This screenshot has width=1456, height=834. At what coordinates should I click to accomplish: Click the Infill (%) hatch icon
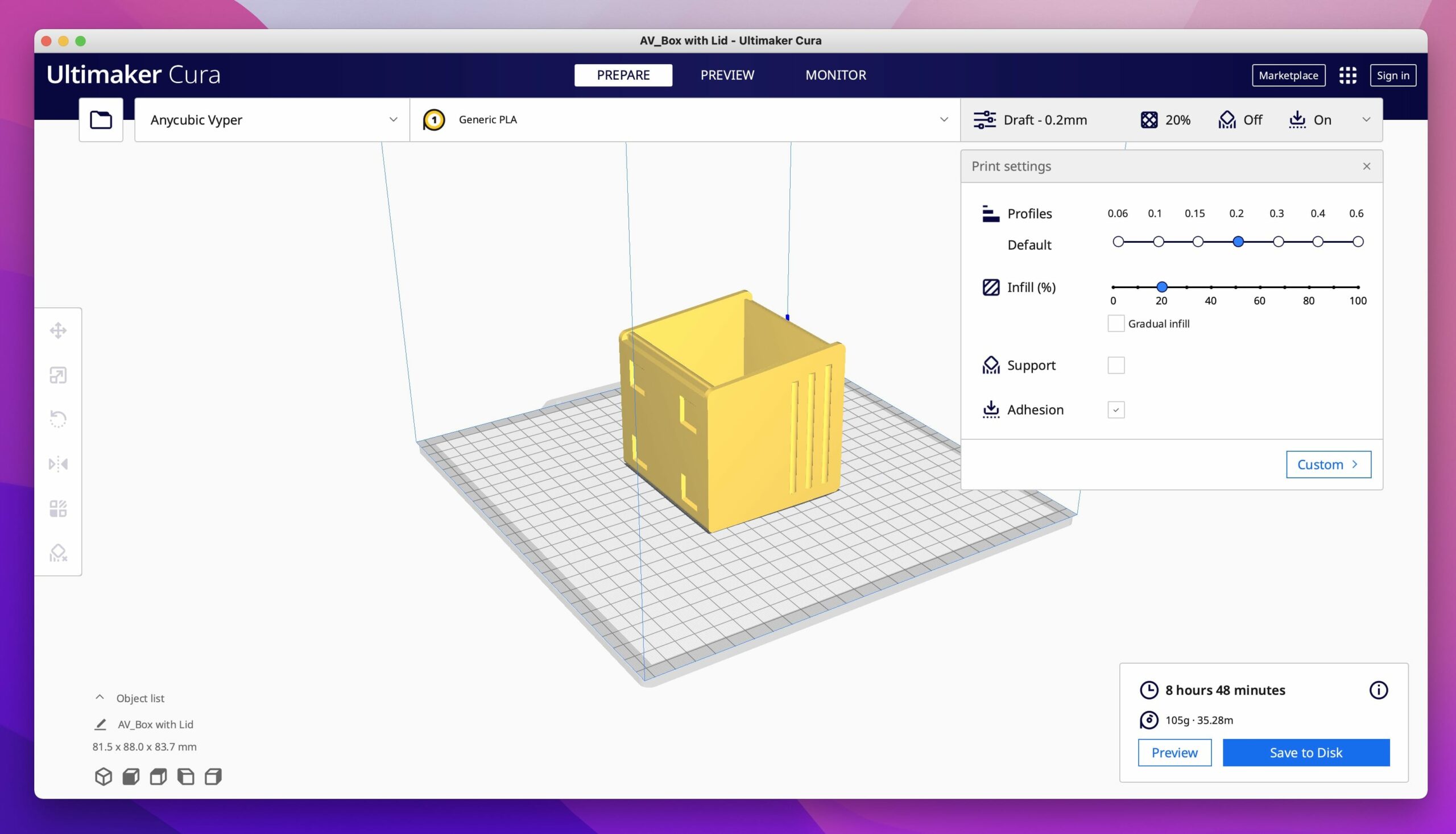tap(991, 287)
